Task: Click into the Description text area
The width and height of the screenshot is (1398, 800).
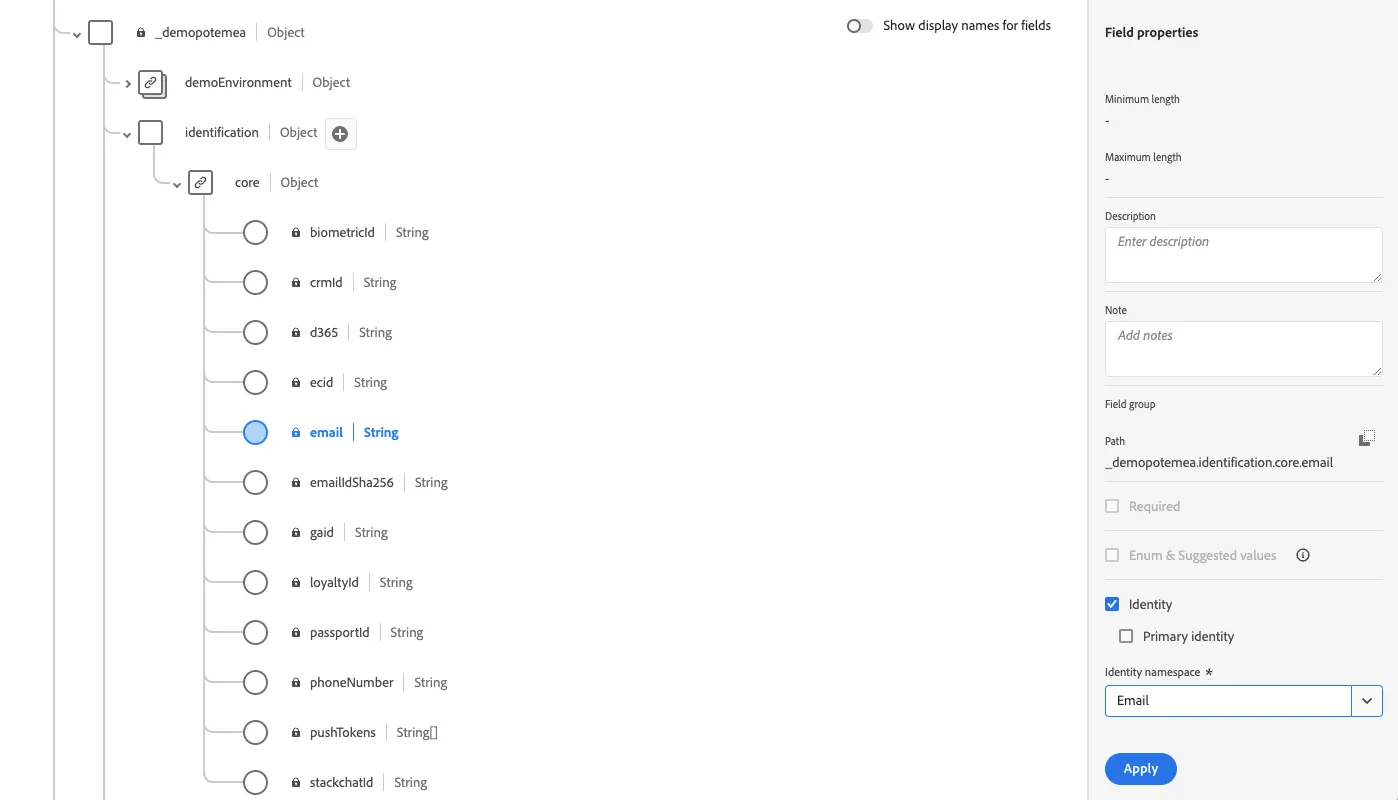Action: [1243, 255]
